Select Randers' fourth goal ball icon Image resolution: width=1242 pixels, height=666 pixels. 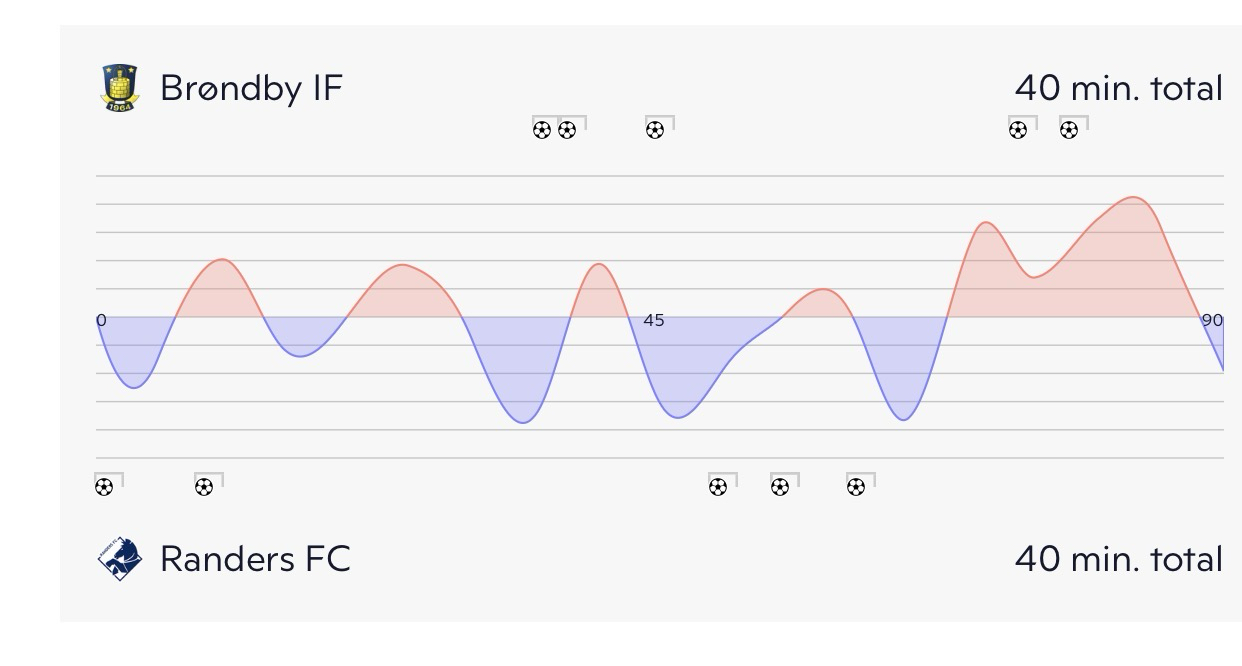click(780, 487)
